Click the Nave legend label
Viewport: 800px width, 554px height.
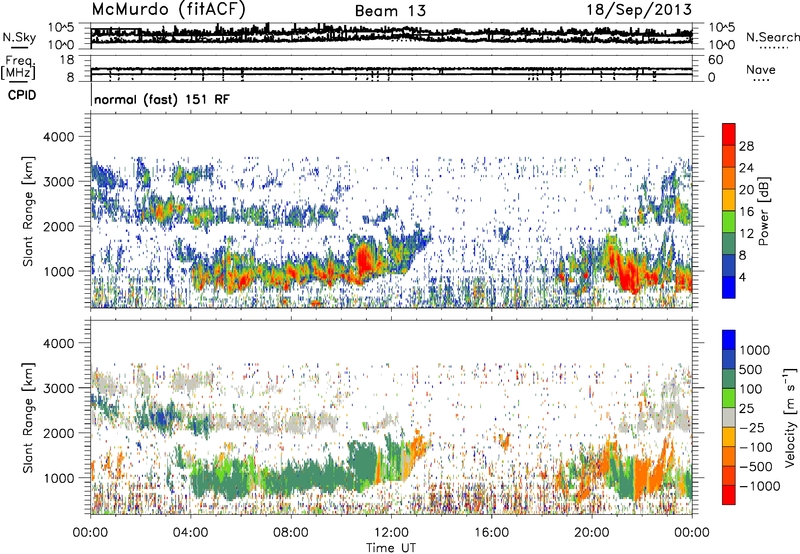pyautogui.click(x=761, y=70)
